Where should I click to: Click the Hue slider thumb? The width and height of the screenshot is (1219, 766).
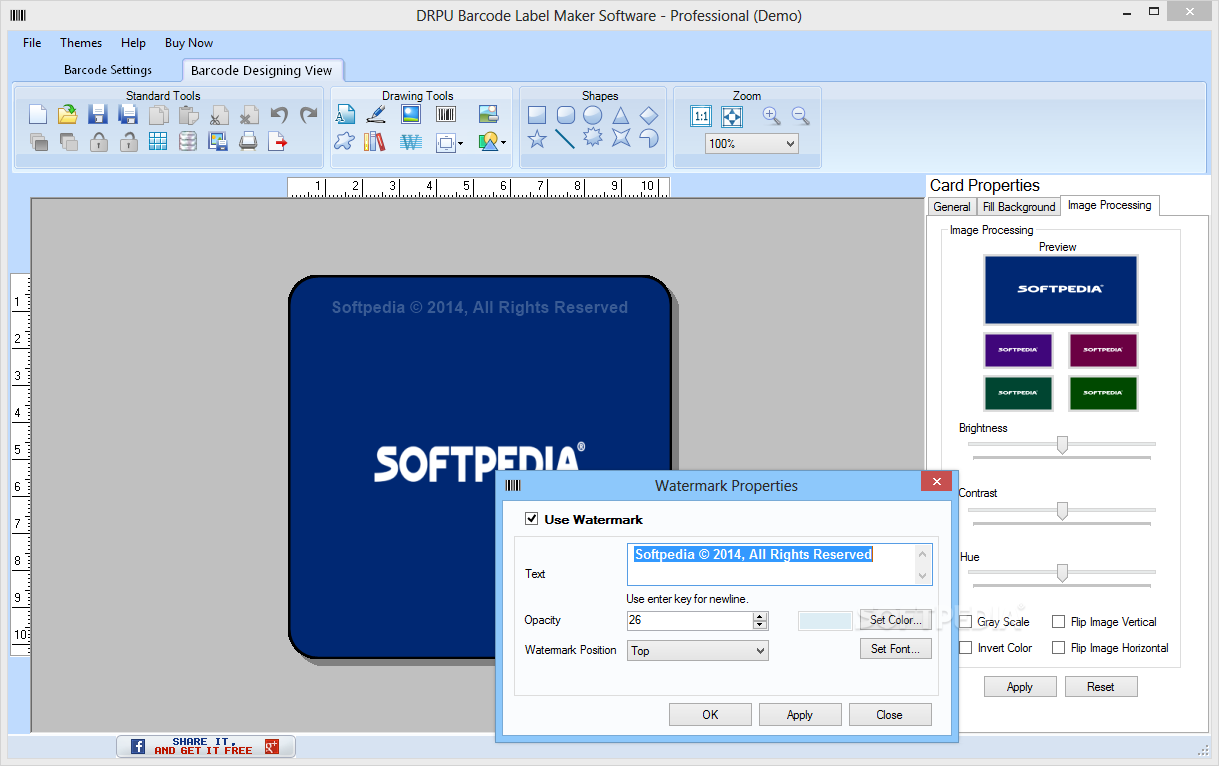pos(1062,573)
